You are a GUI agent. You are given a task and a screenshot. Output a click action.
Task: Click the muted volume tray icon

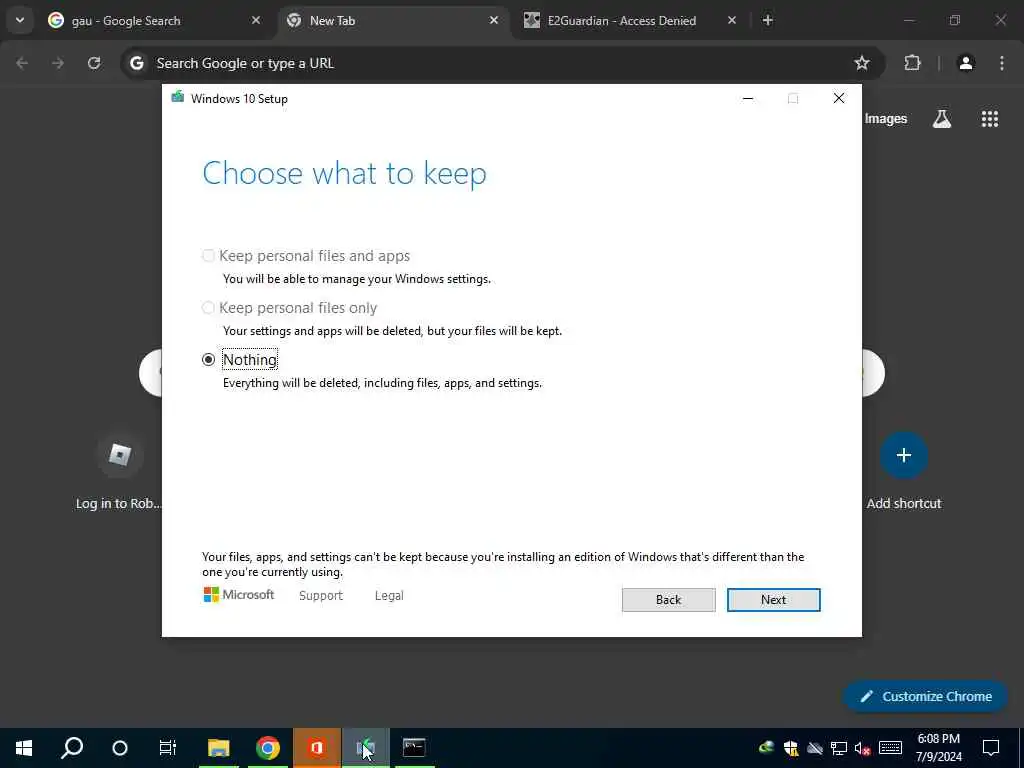[863, 748]
